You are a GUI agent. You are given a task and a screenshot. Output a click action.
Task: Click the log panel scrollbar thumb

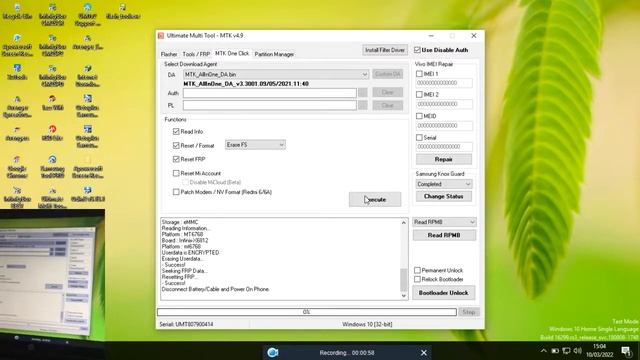[x=404, y=280]
